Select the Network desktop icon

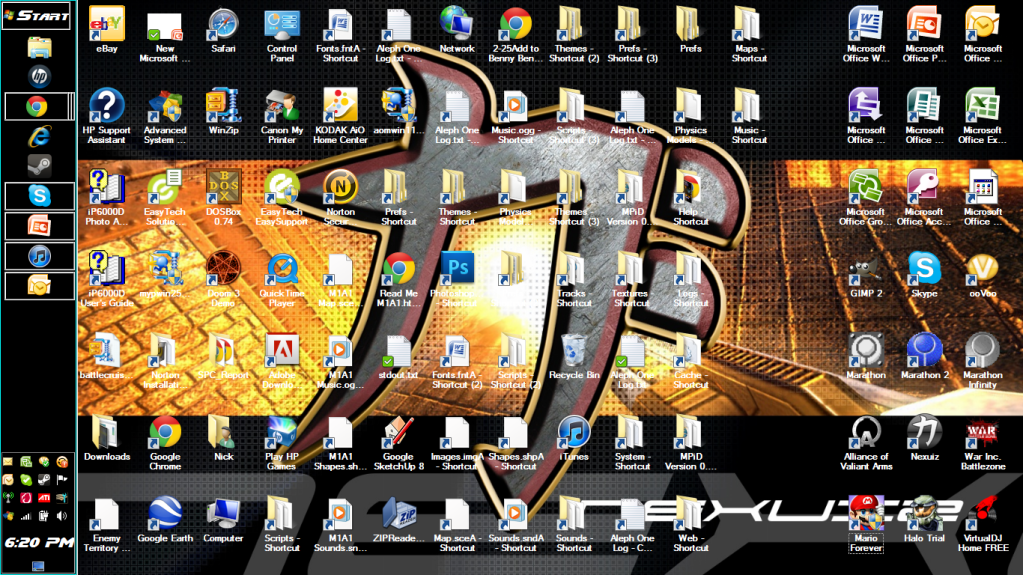tap(457, 31)
